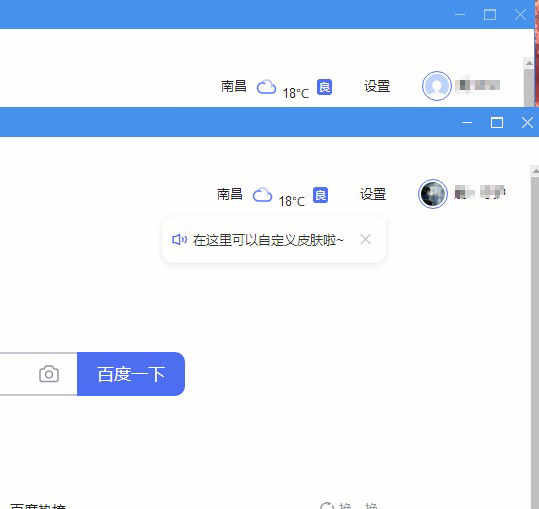Click the camera image-search icon

tap(49, 374)
